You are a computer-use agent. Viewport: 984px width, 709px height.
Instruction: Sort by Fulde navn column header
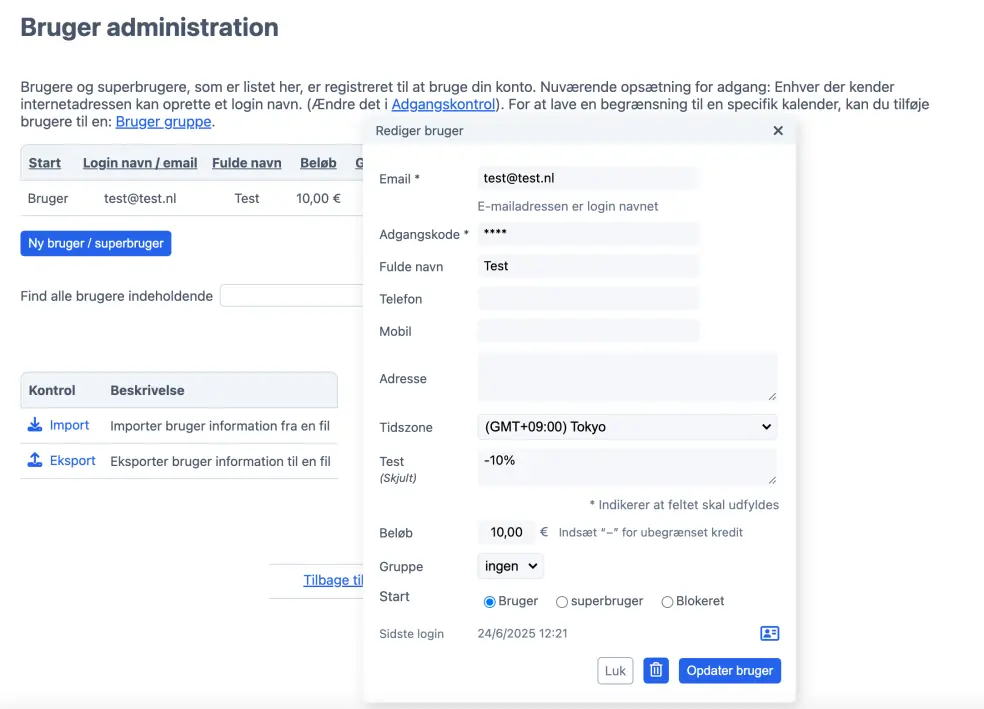pos(247,163)
